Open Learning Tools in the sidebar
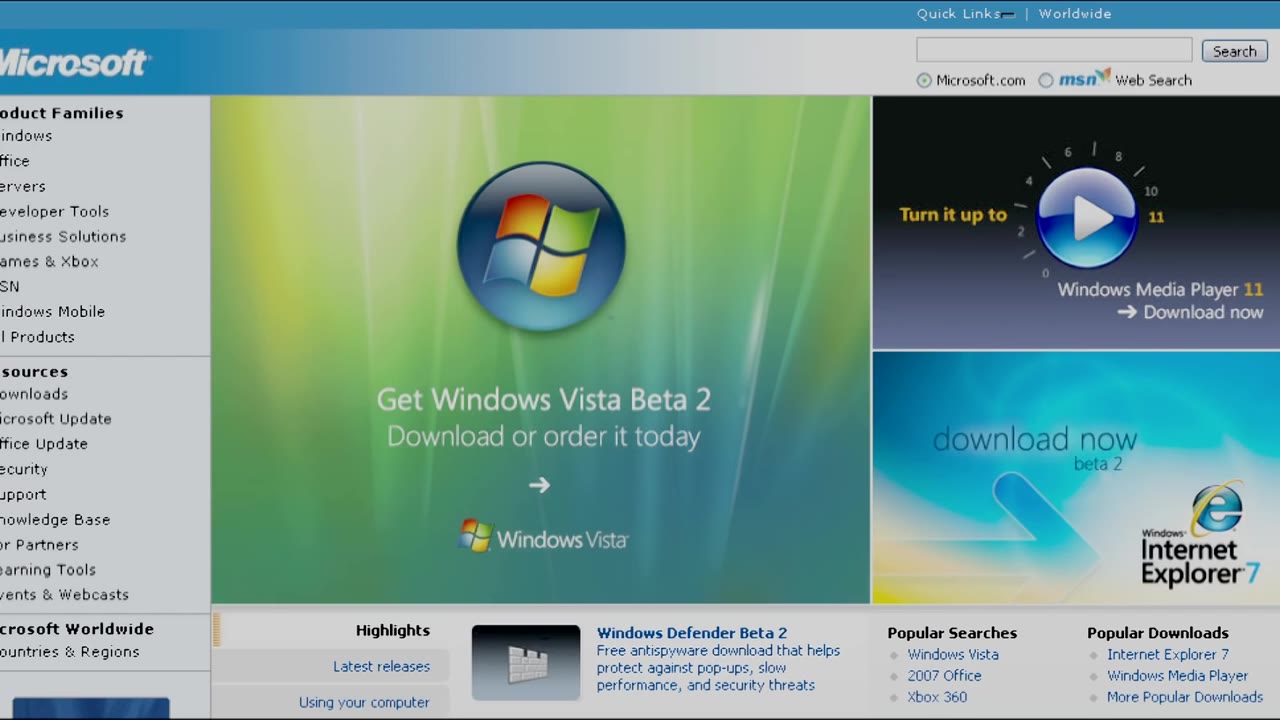The width and height of the screenshot is (1280, 720). [x=48, y=570]
